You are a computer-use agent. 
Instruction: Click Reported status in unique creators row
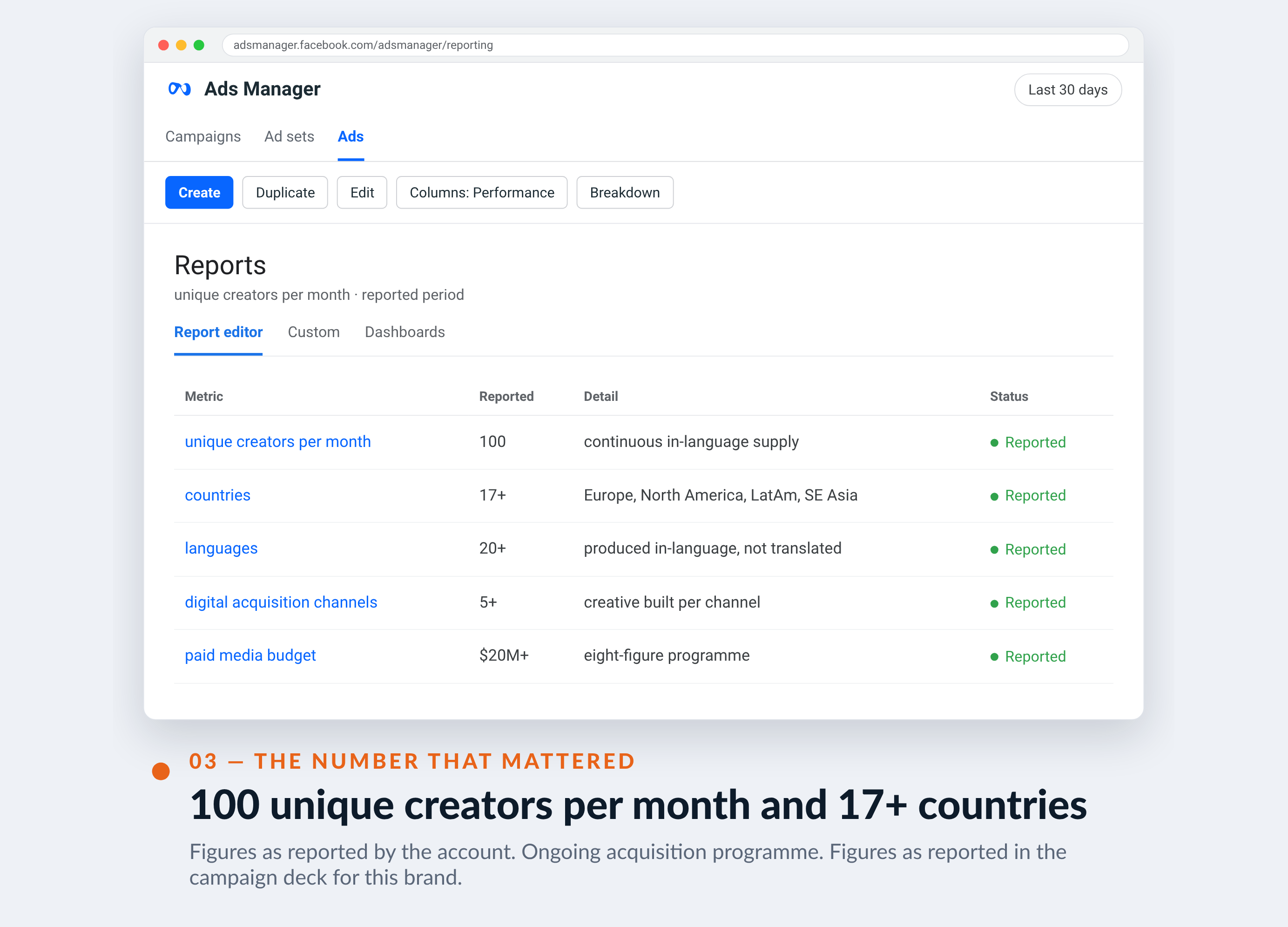click(1028, 442)
